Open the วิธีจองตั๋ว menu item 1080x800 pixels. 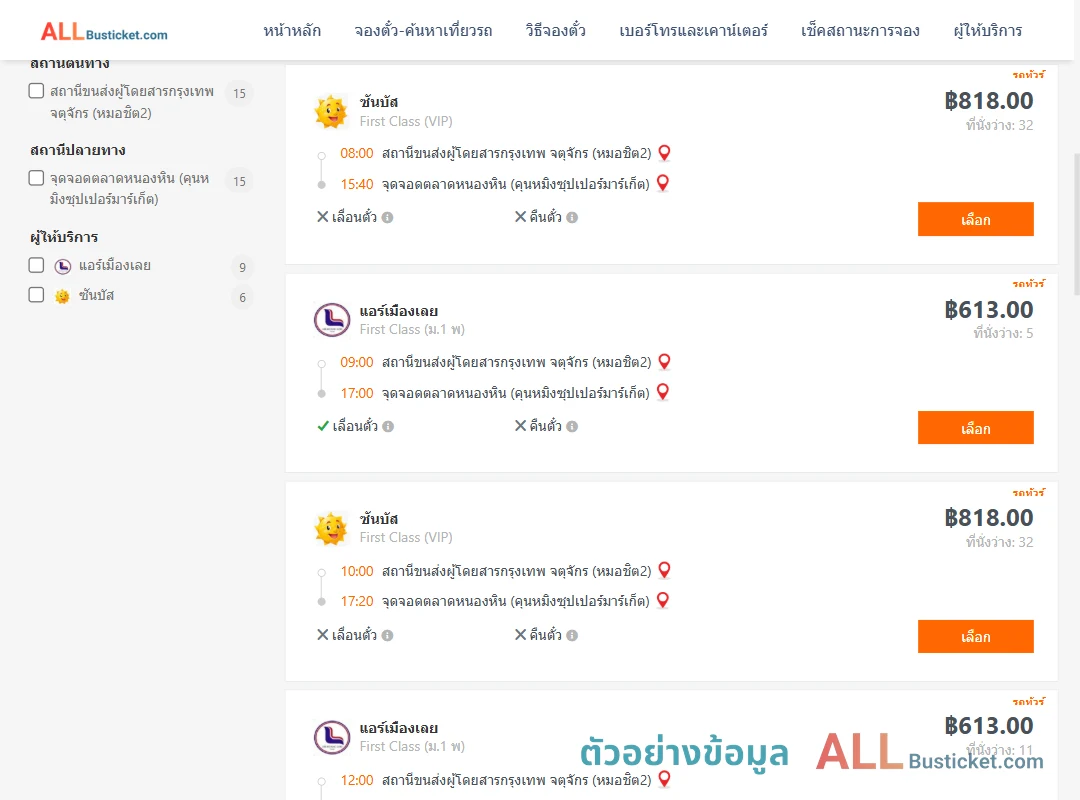[555, 31]
